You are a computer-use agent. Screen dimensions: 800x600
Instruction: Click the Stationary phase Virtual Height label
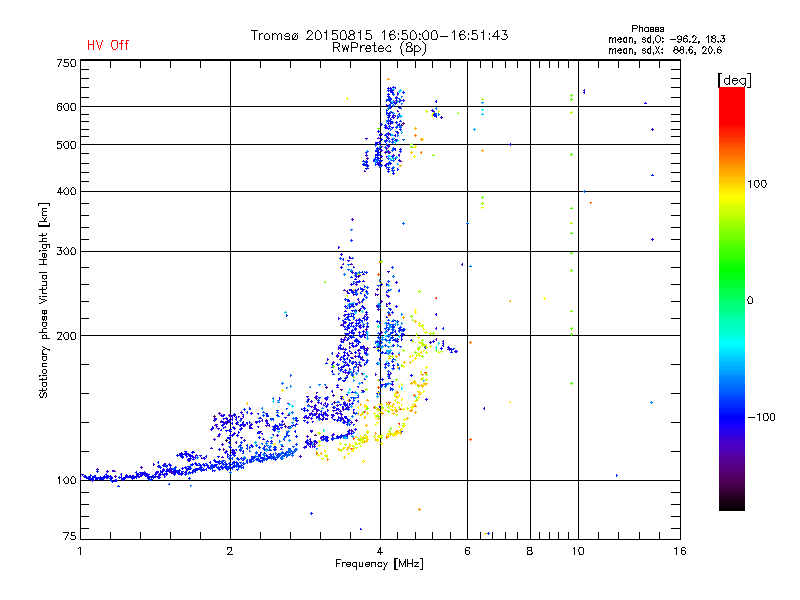pos(44,301)
